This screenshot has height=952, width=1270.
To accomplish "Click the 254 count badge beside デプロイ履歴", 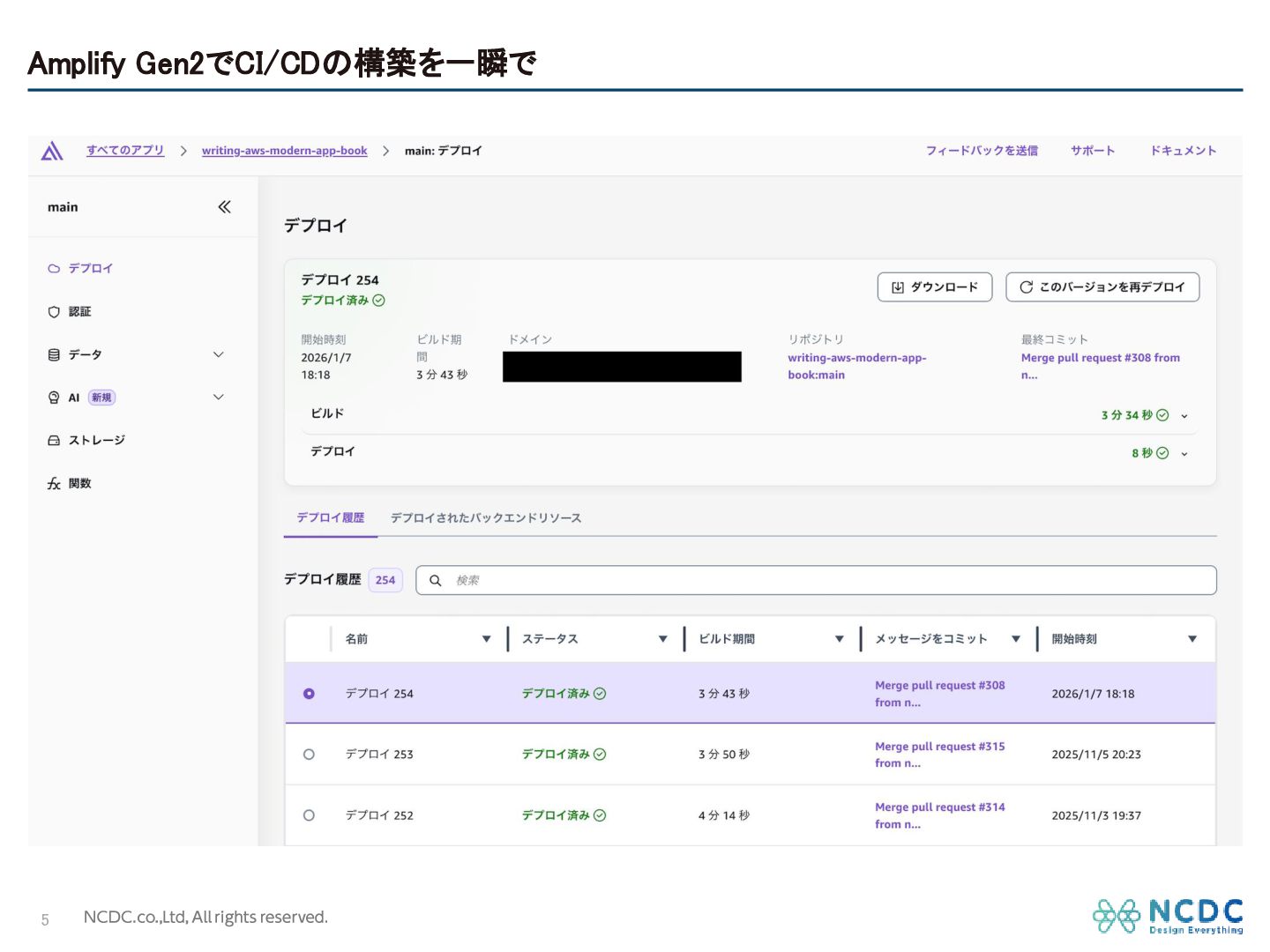I will pos(385,581).
